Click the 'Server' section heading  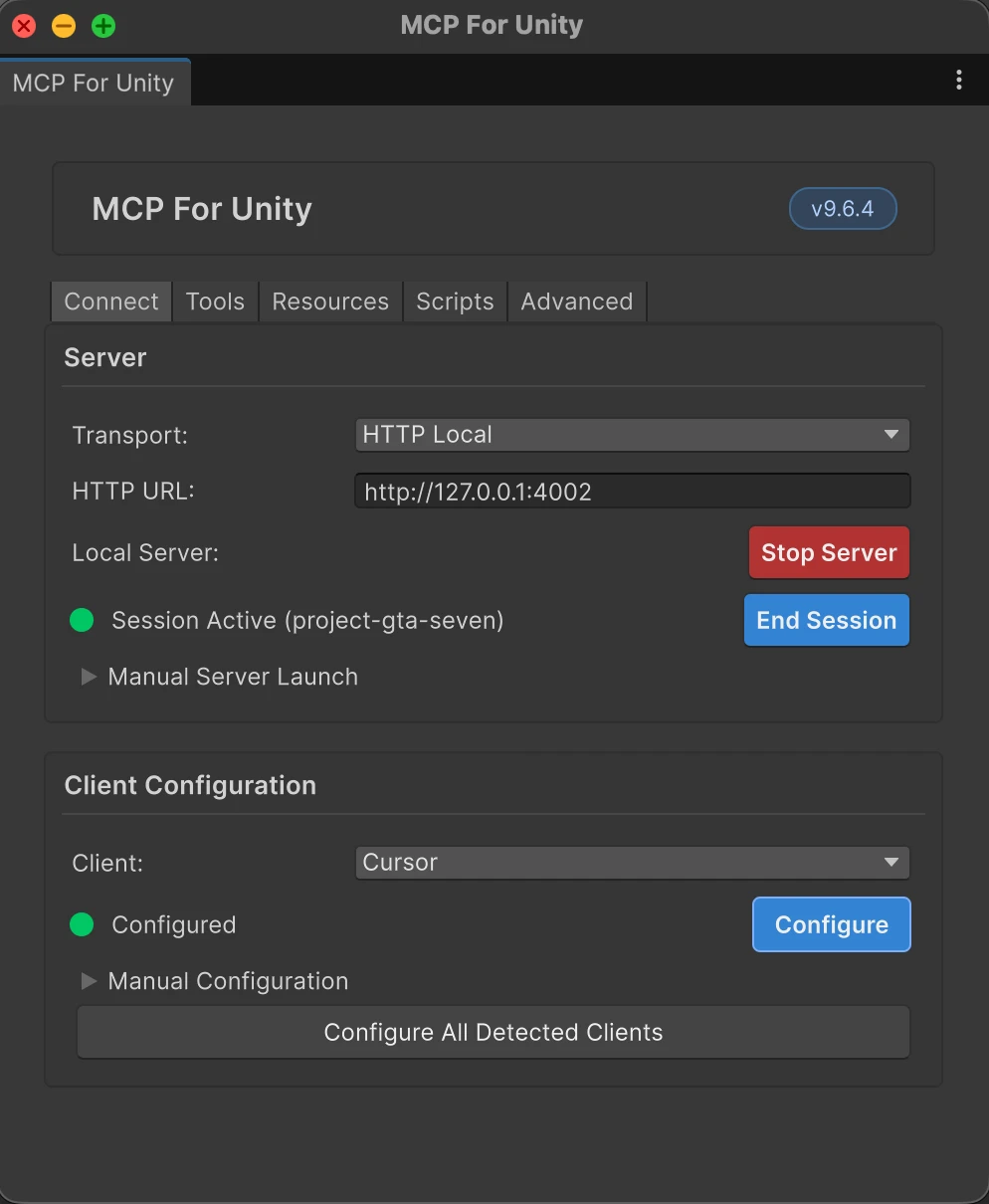pyautogui.click(x=105, y=358)
